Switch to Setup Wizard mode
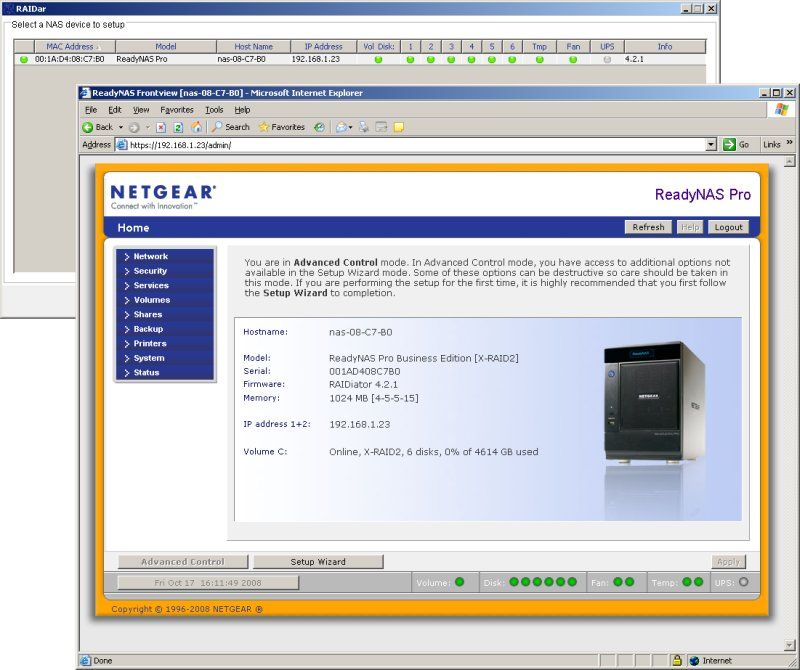 pos(318,562)
